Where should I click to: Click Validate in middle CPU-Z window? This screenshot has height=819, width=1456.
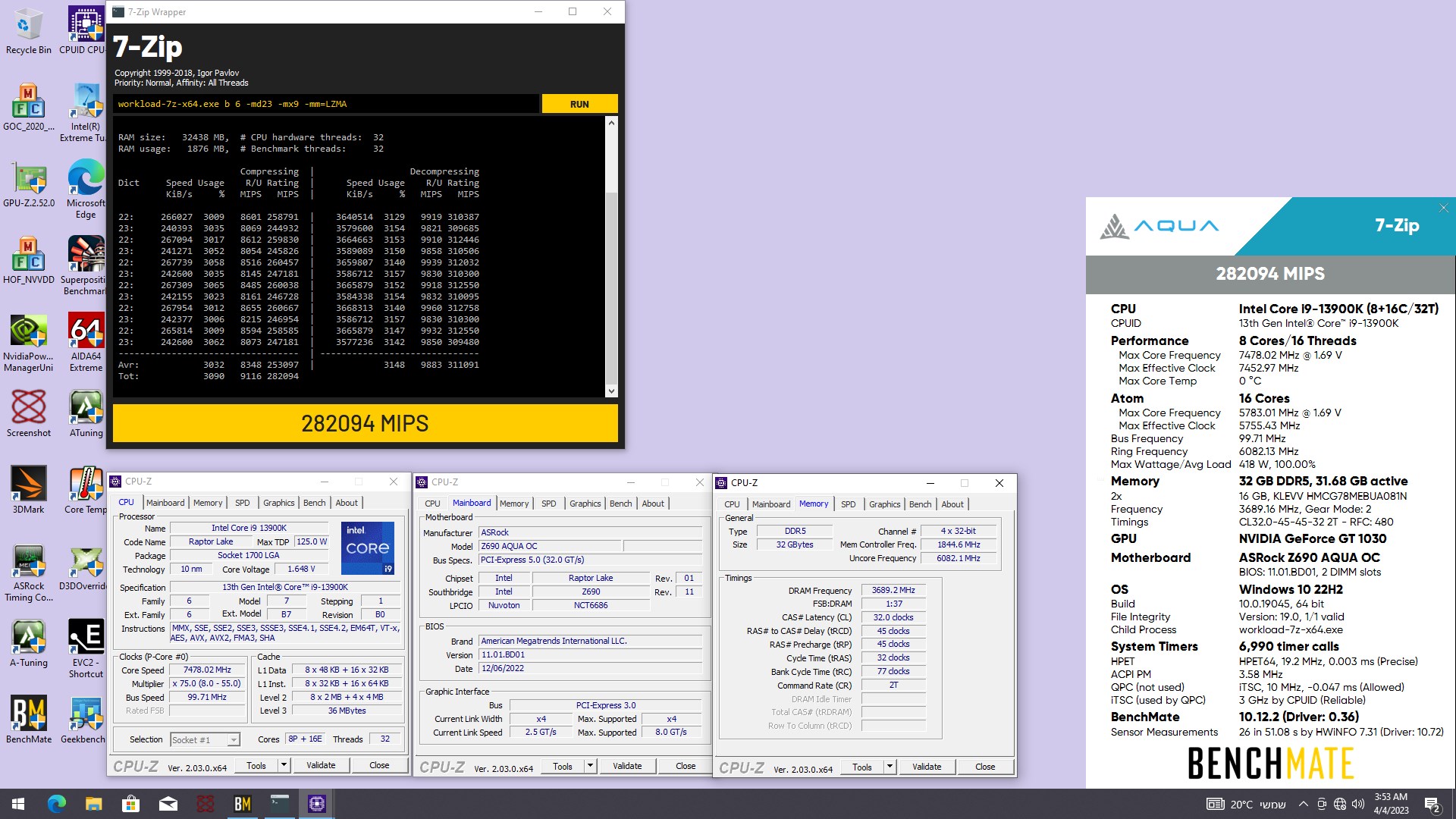(x=627, y=767)
